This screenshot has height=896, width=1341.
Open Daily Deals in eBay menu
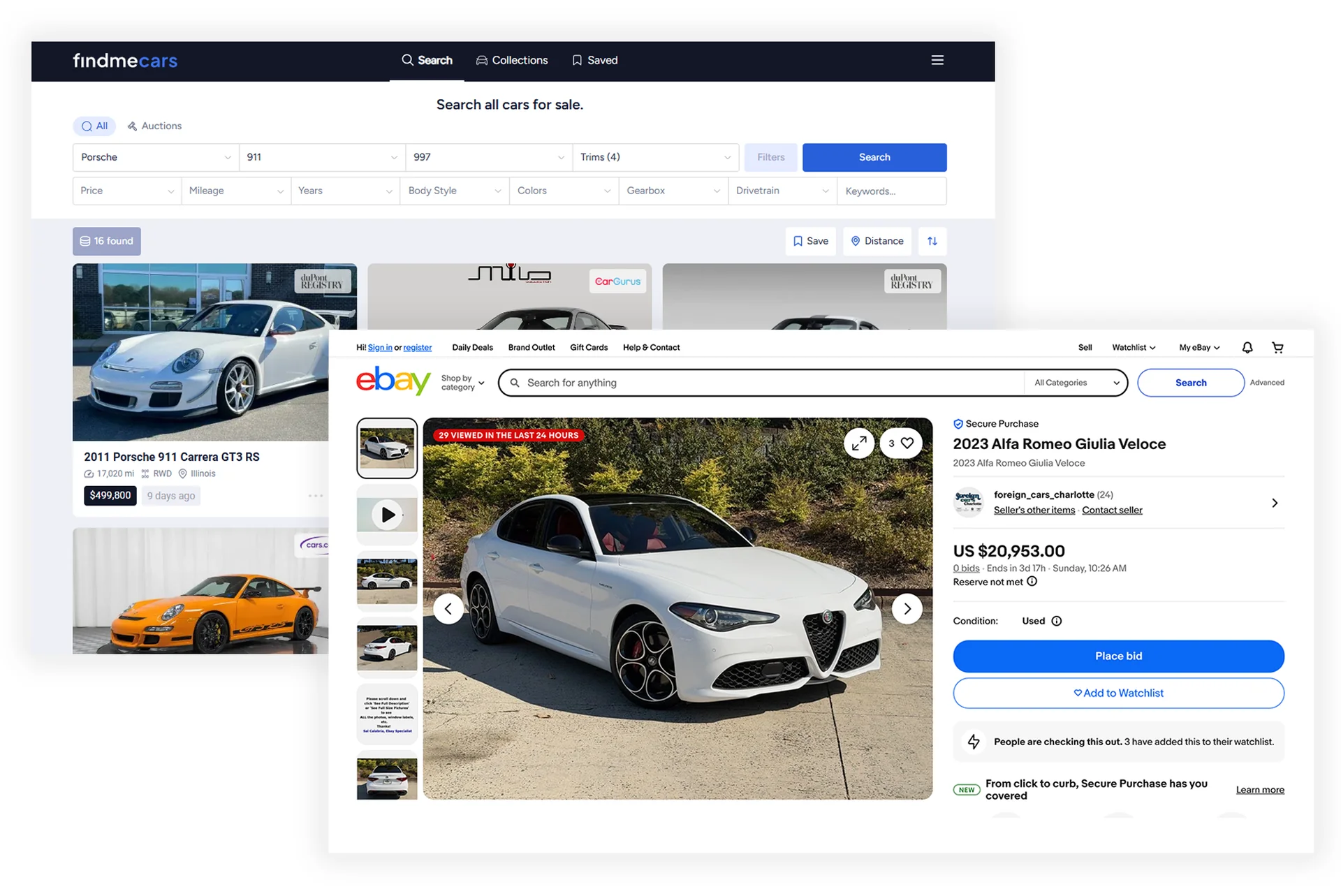[x=472, y=347]
